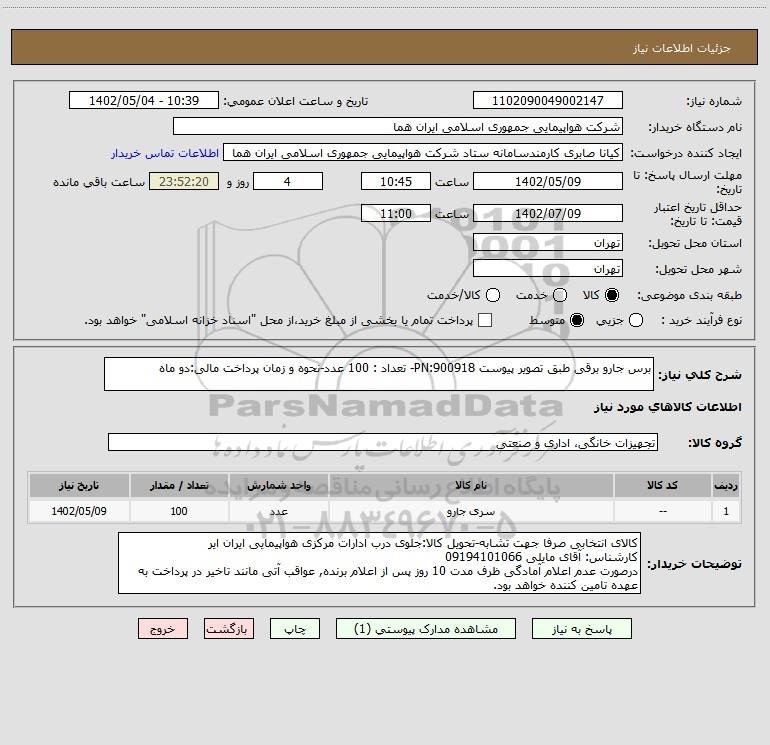
Task: Click the پاسخ به نیاز button
Action: pos(582,629)
